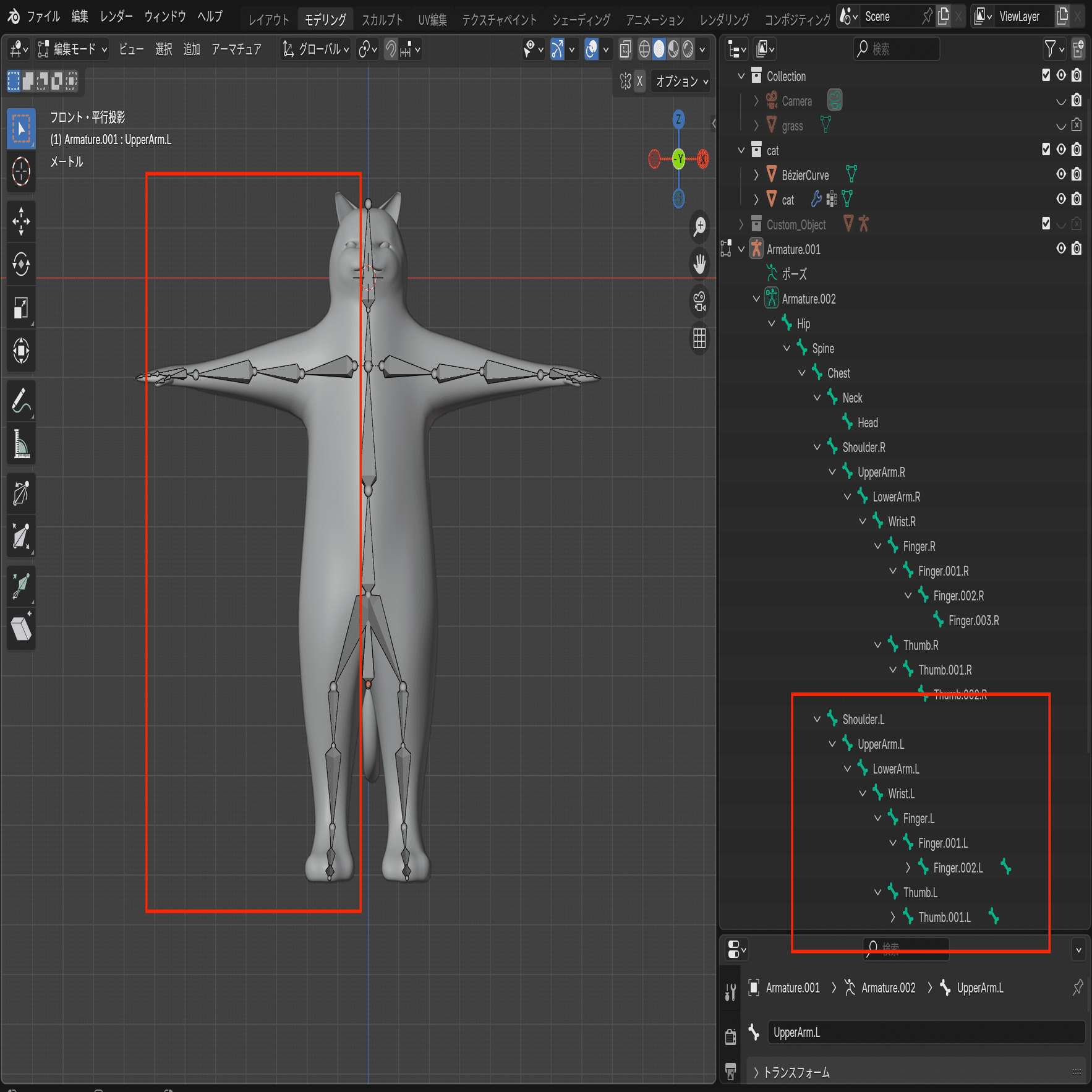This screenshot has height=1092, width=1092.
Task: Toggle visibility of BézierCurve object
Action: click(x=1061, y=174)
